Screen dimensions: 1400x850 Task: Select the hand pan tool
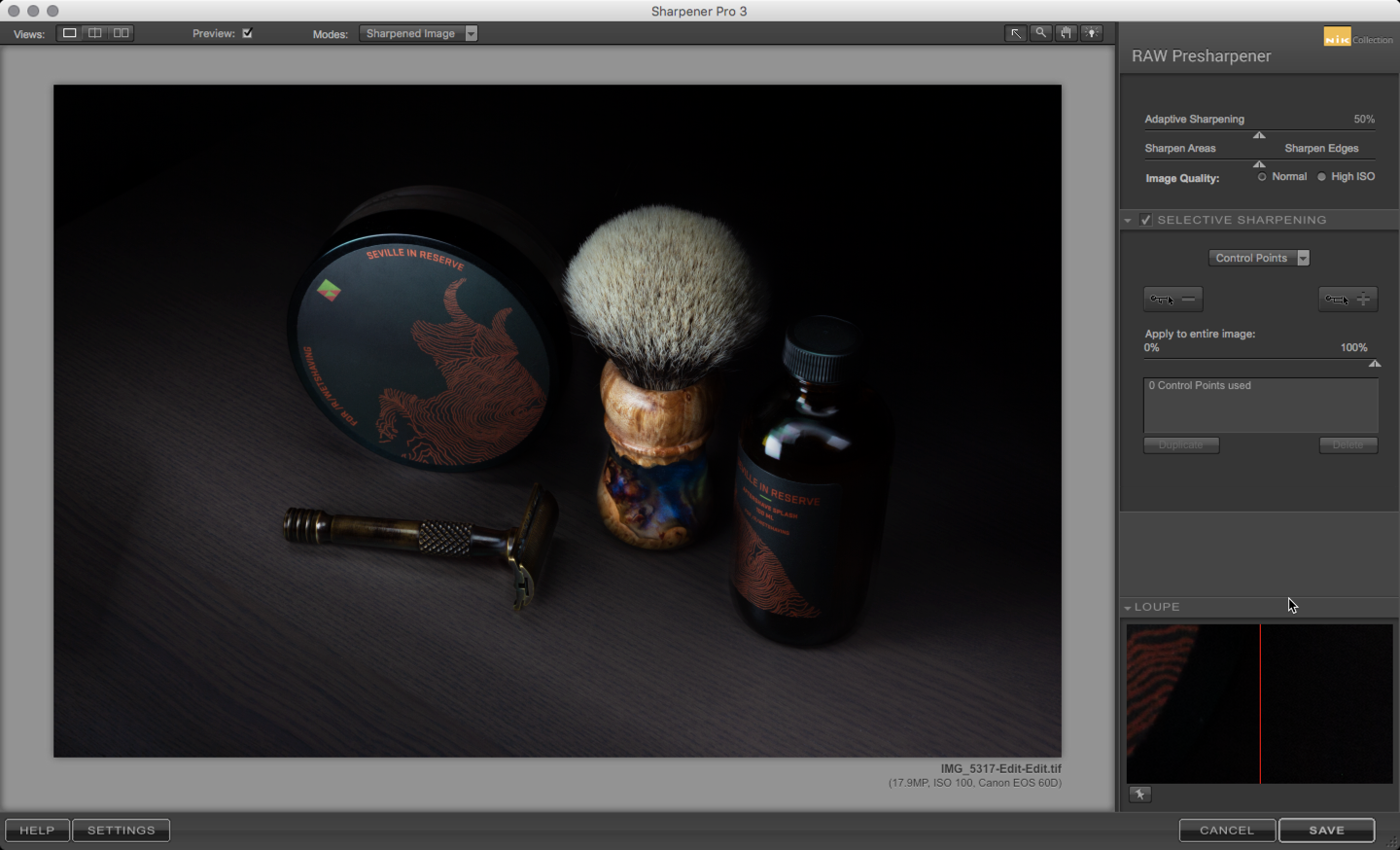pos(1067,33)
